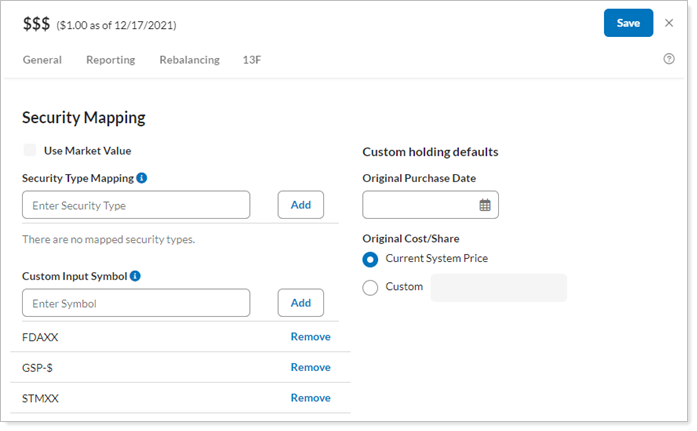Click the help question mark icon
The height and width of the screenshot is (431, 697).
tap(669, 59)
